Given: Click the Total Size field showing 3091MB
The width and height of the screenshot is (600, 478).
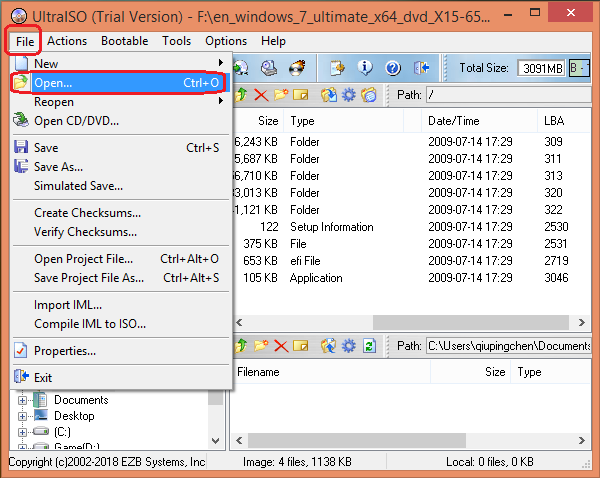Looking at the screenshot, I should (x=541, y=69).
